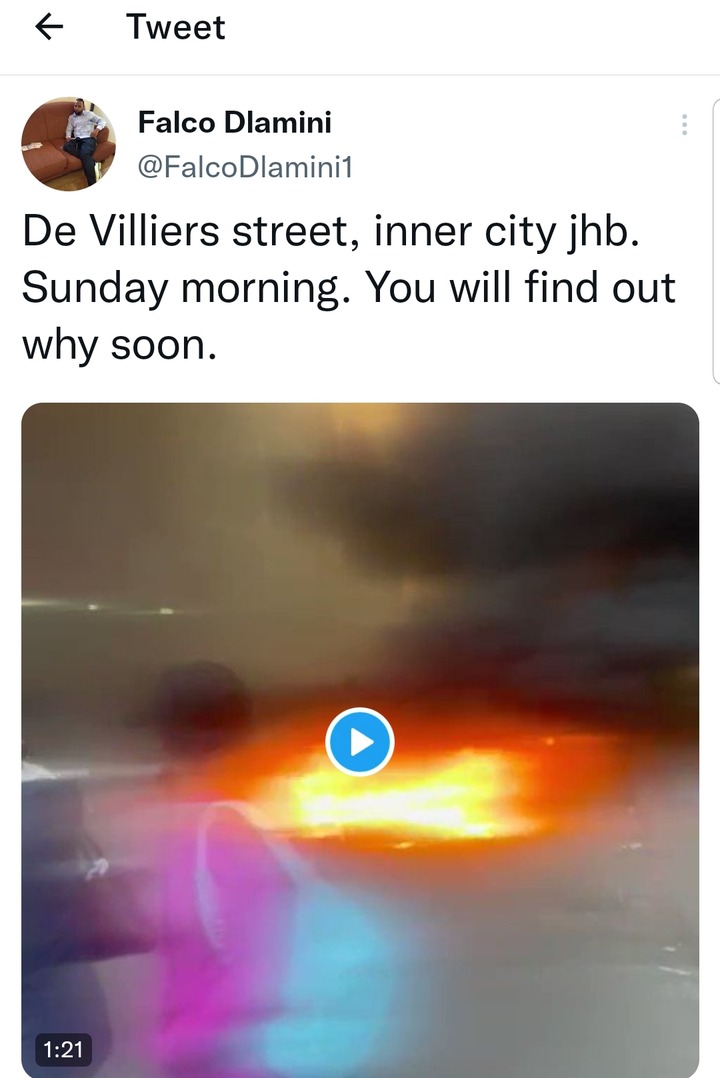Image resolution: width=720 pixels, height=1078 pixels.
Task: Select the partially visible panel on the right edge
Action: 716,241
